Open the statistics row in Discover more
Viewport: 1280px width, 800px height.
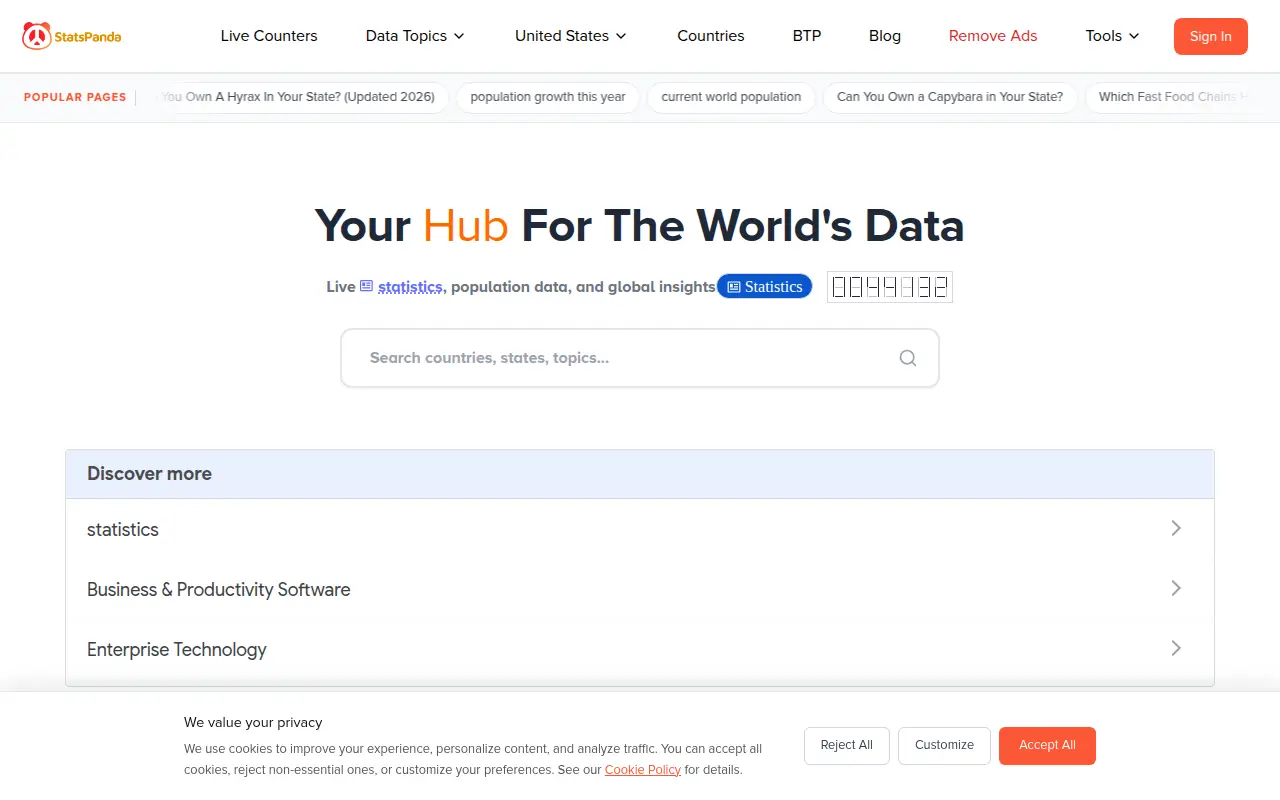pos(640,529)
